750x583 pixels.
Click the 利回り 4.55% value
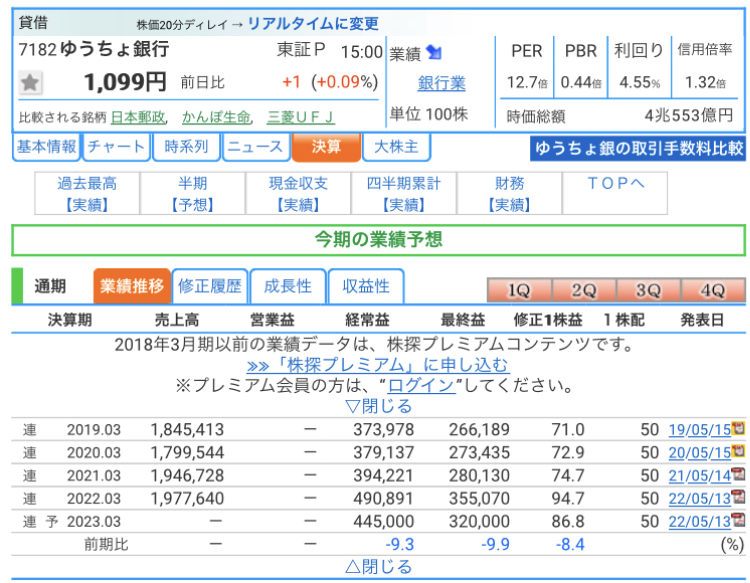coord(640,83)
